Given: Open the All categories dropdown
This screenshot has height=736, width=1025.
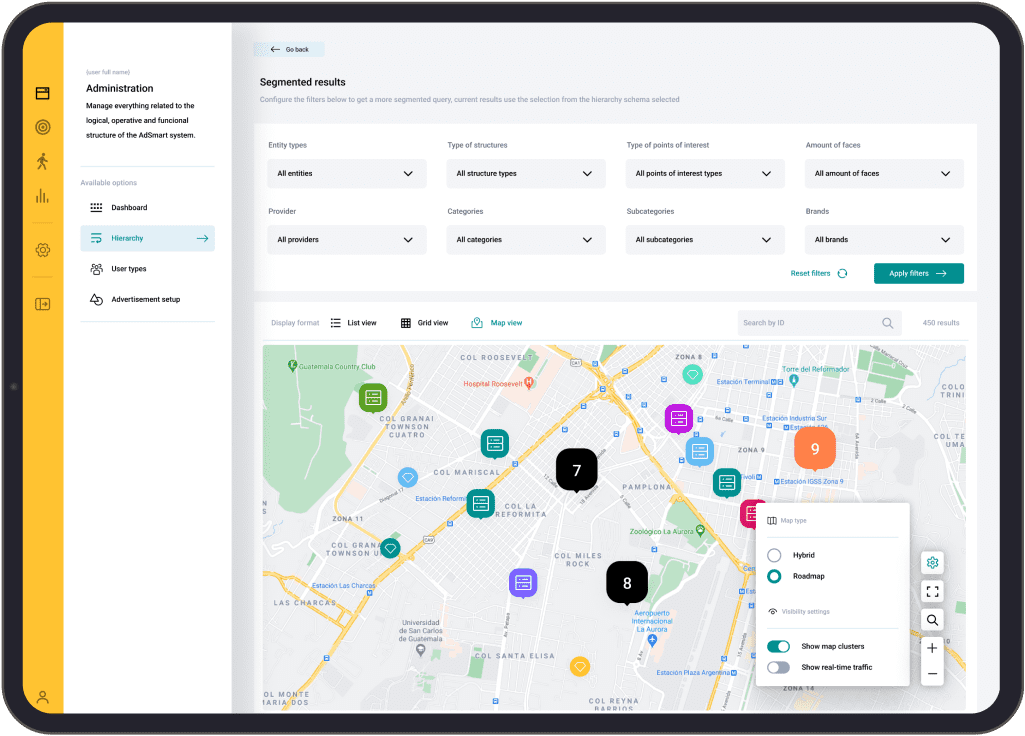Looking at the screenshot, I should [525, 239].
